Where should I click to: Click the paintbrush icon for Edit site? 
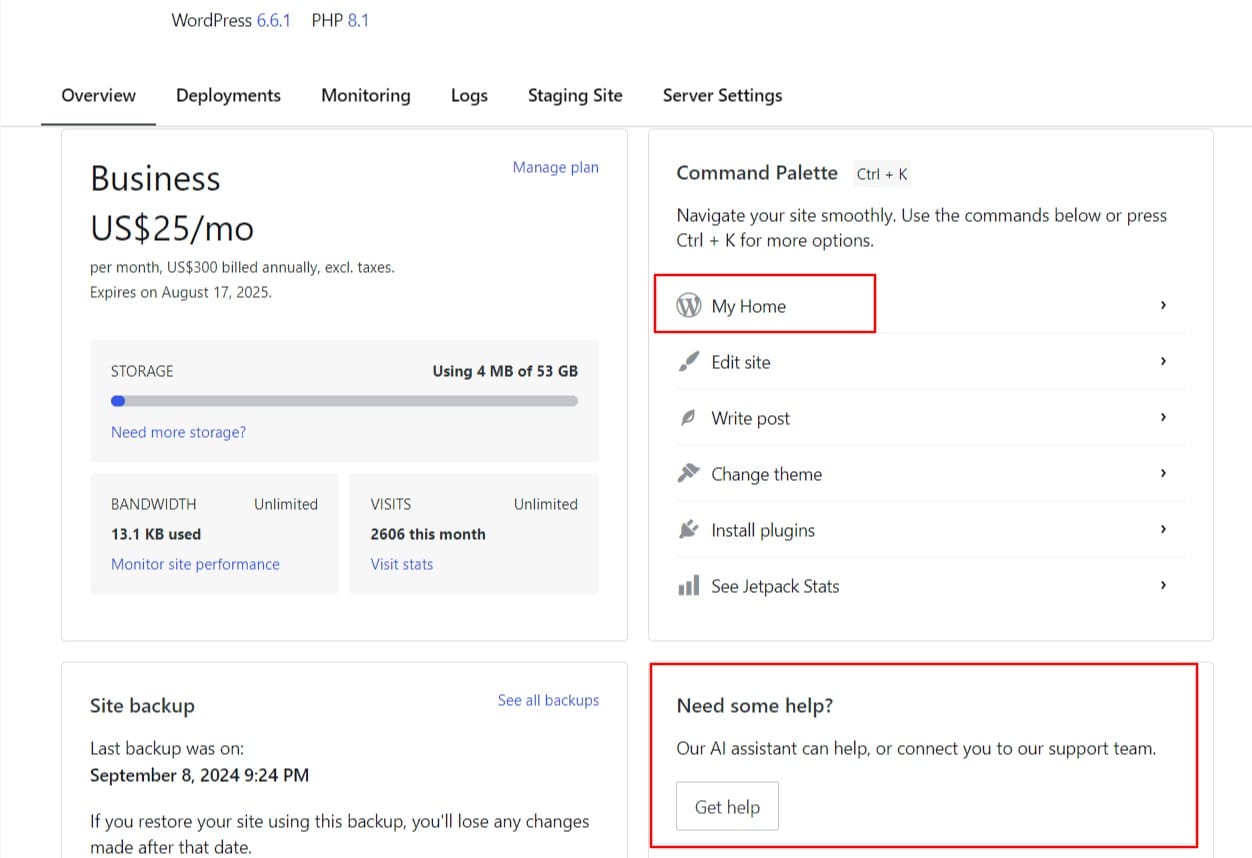click(x=688, y=362)
